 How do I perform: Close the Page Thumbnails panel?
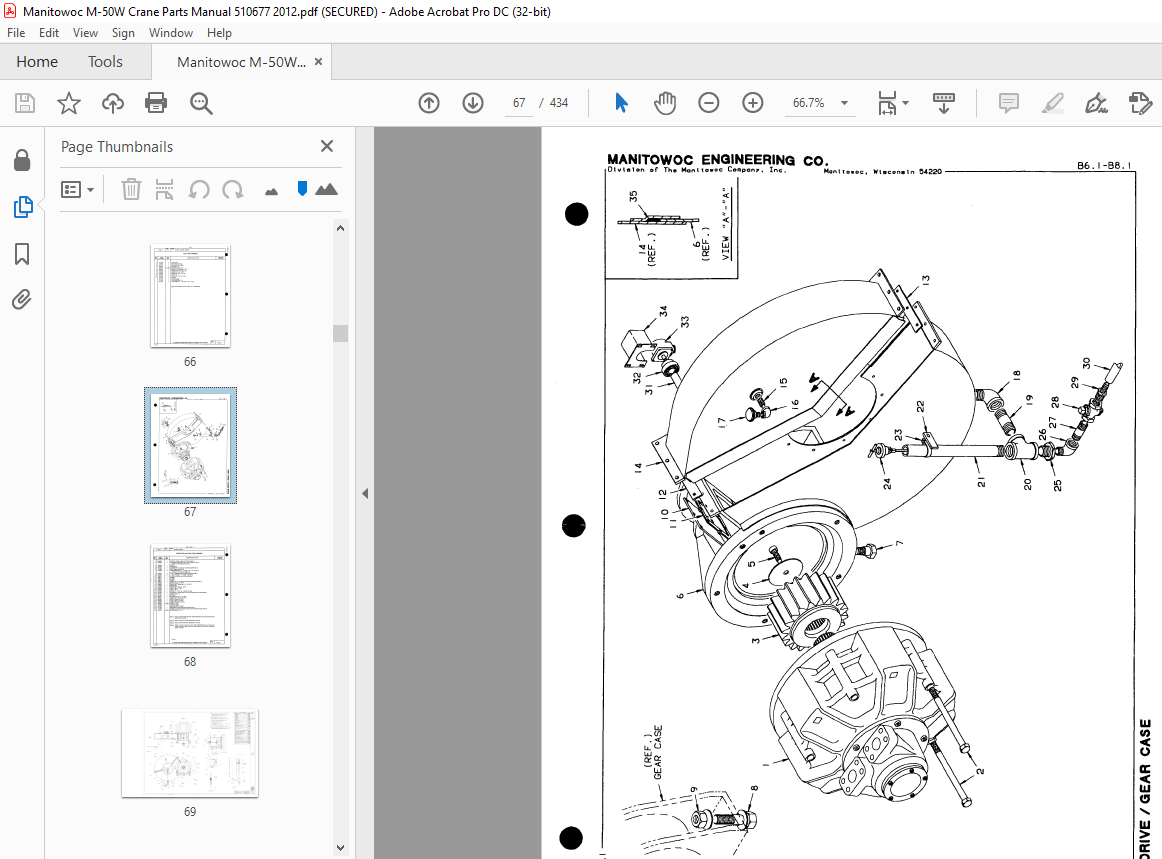tap(327, 146)
